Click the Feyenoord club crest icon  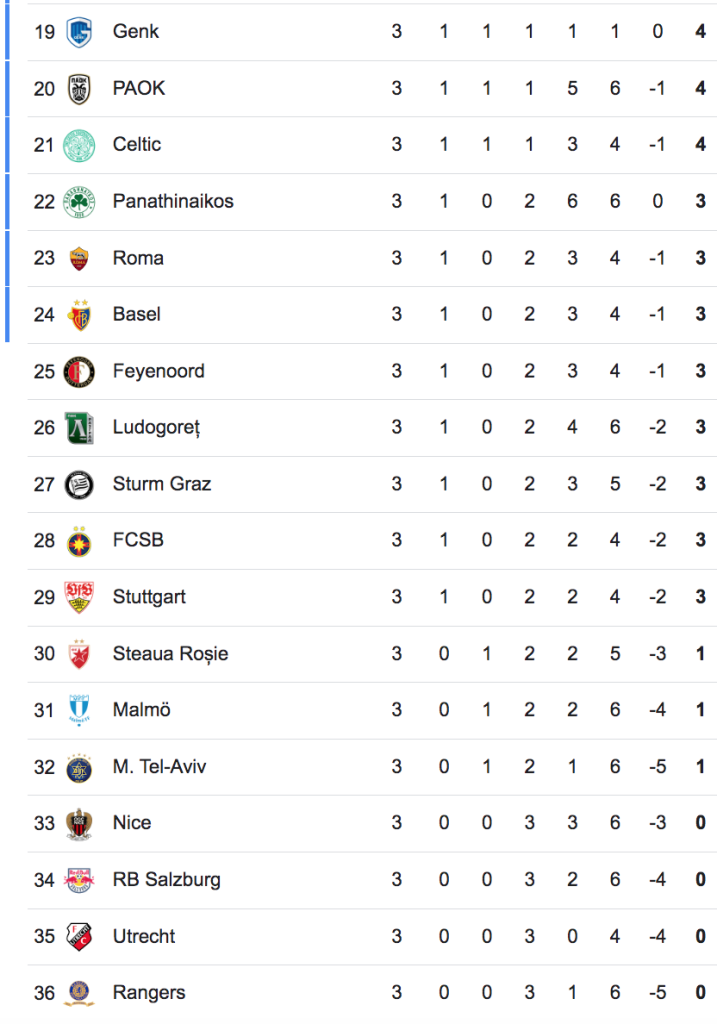[79, 372]
